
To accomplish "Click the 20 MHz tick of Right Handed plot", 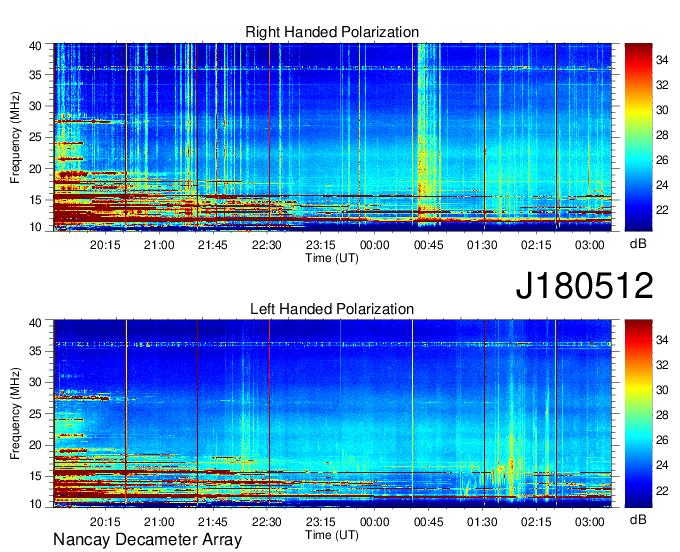I will click(x=35, y=169).
